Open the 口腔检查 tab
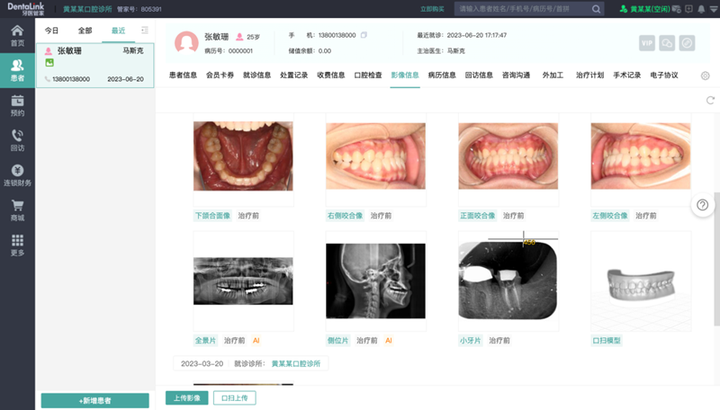The image size is (720, 410). [x=368, y=75]
